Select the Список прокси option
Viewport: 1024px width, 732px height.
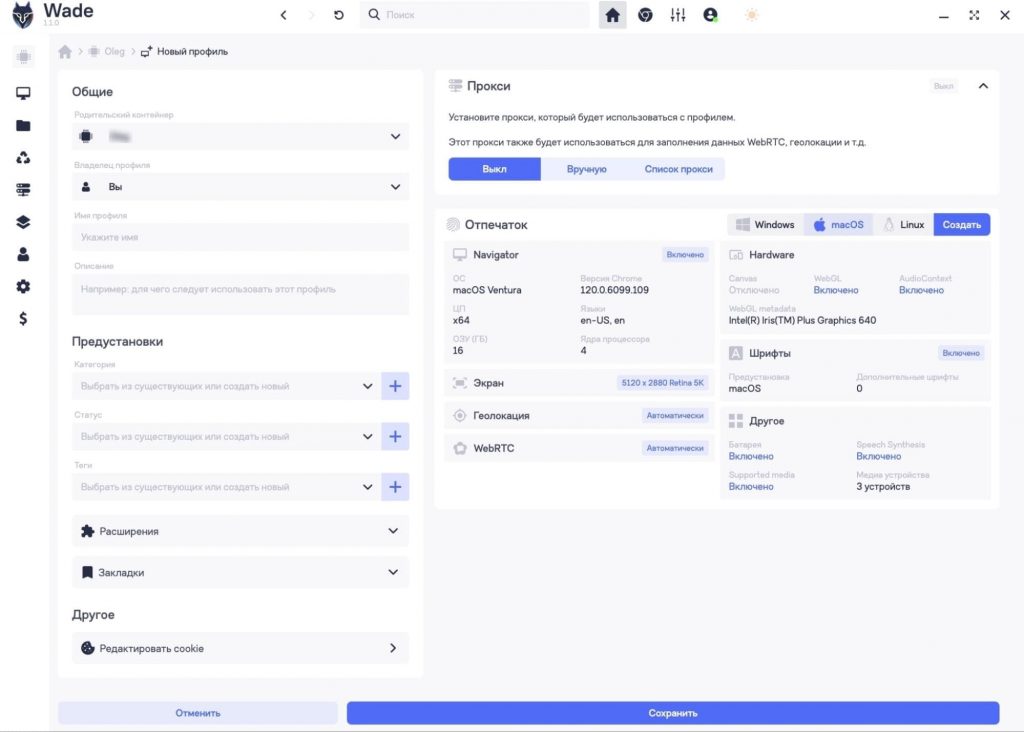(x=679, y=169)
